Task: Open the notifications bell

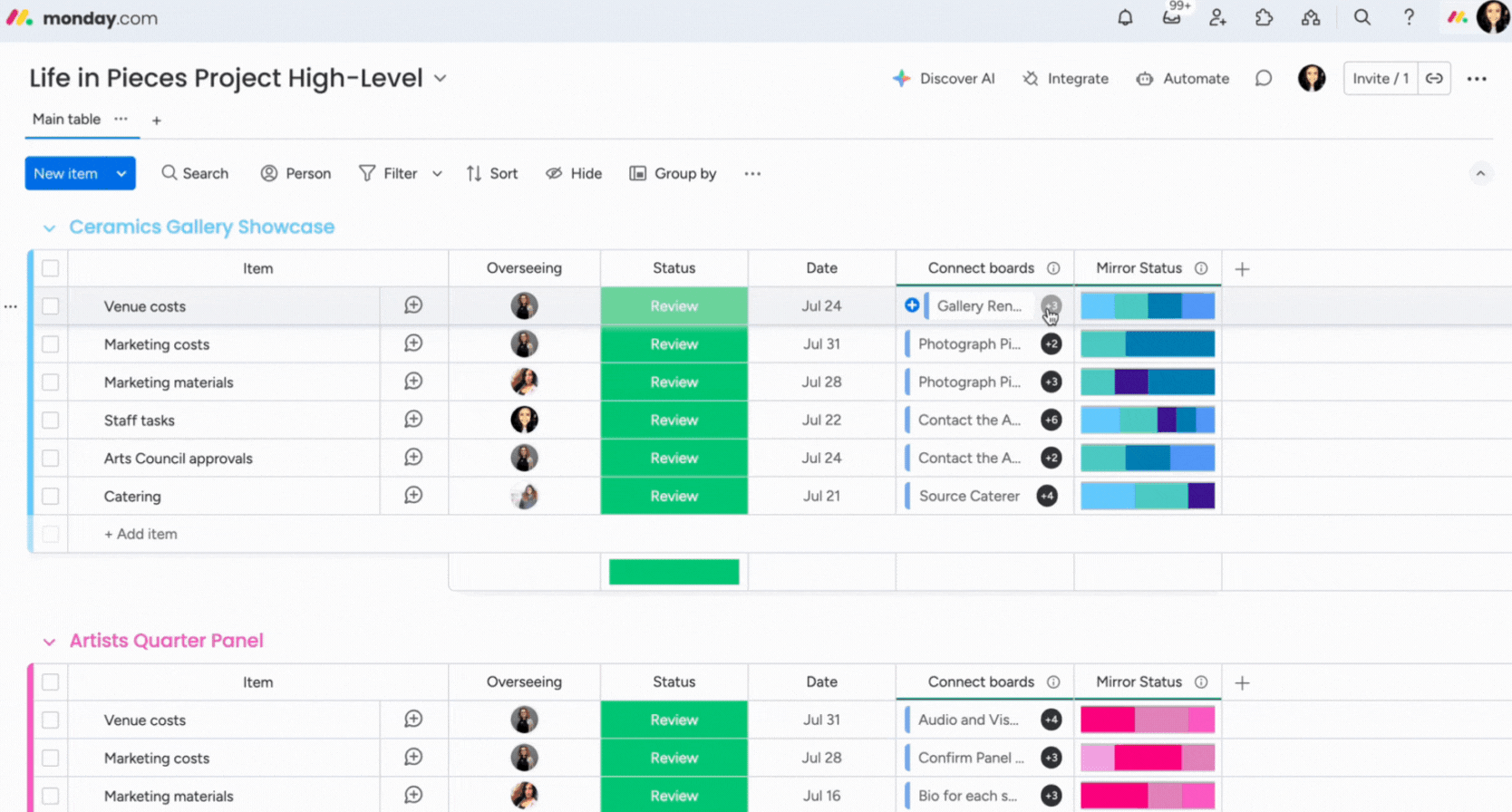Action: coord(1125,17)
